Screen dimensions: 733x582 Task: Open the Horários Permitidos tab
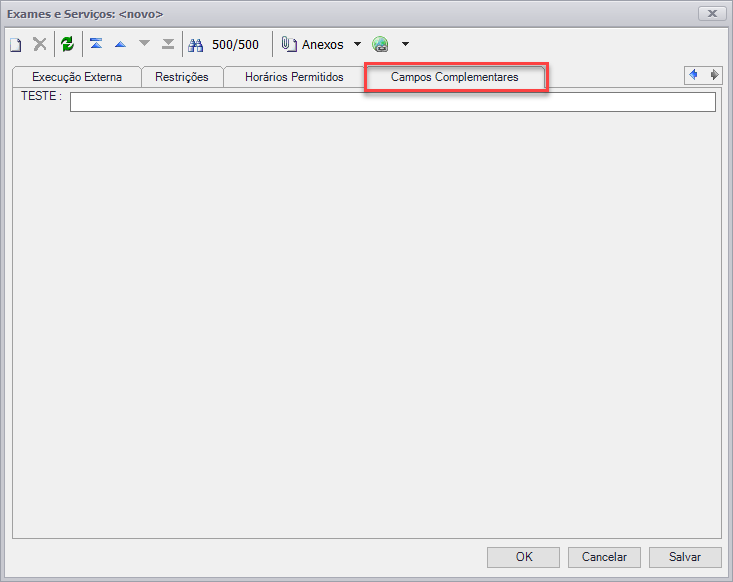[x=294, y=77]
